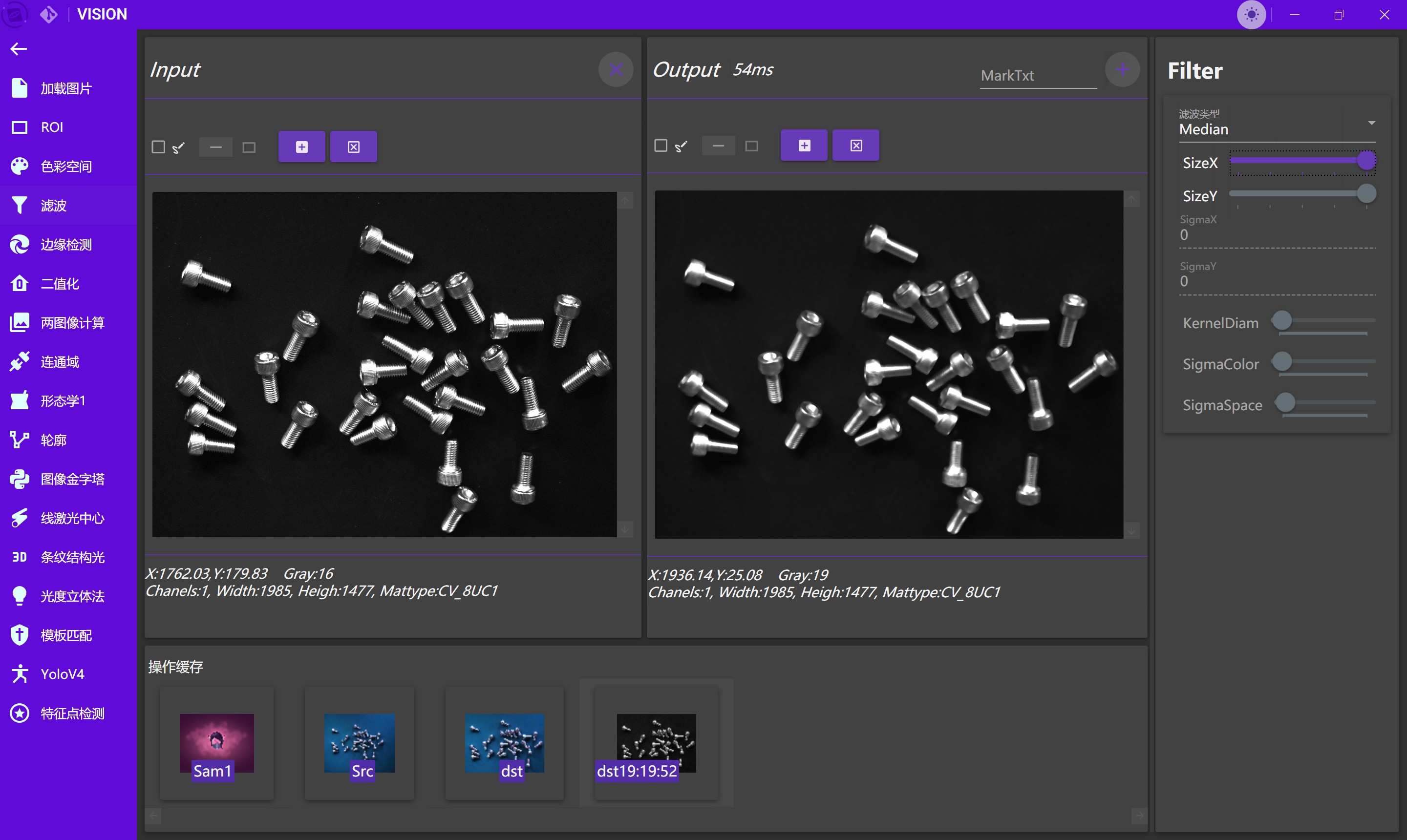1407x840 pixels.
Task: Click the plus icon button under Input
Action: coord(302,147)
